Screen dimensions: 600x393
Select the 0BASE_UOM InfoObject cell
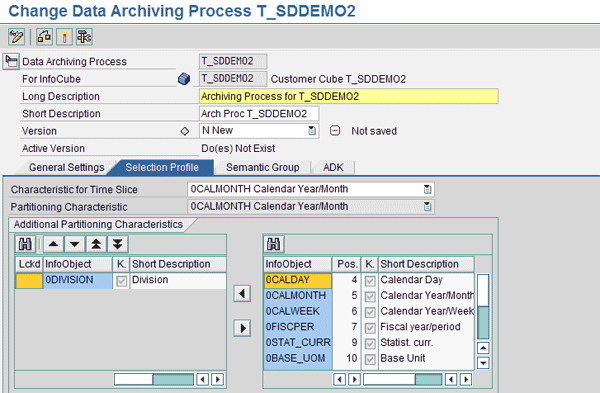(298, 359)
